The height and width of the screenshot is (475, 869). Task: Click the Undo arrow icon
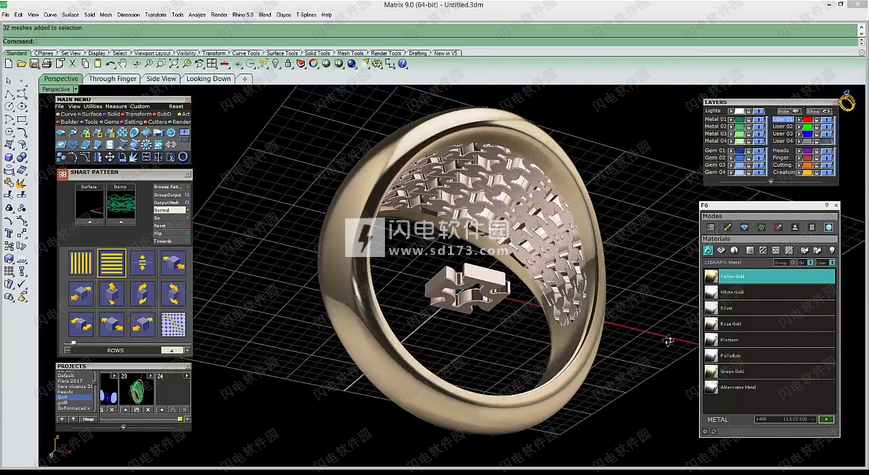111,64
